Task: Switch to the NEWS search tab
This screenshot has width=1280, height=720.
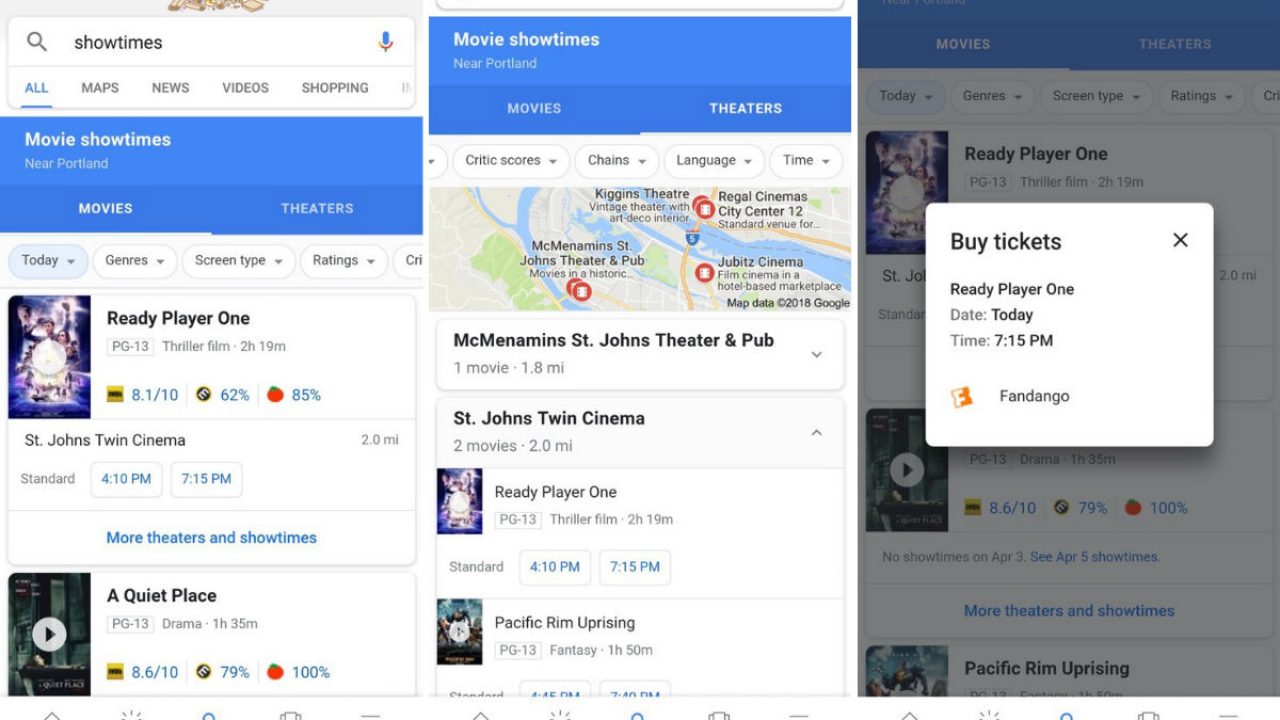Action: [x=170, y=88]
